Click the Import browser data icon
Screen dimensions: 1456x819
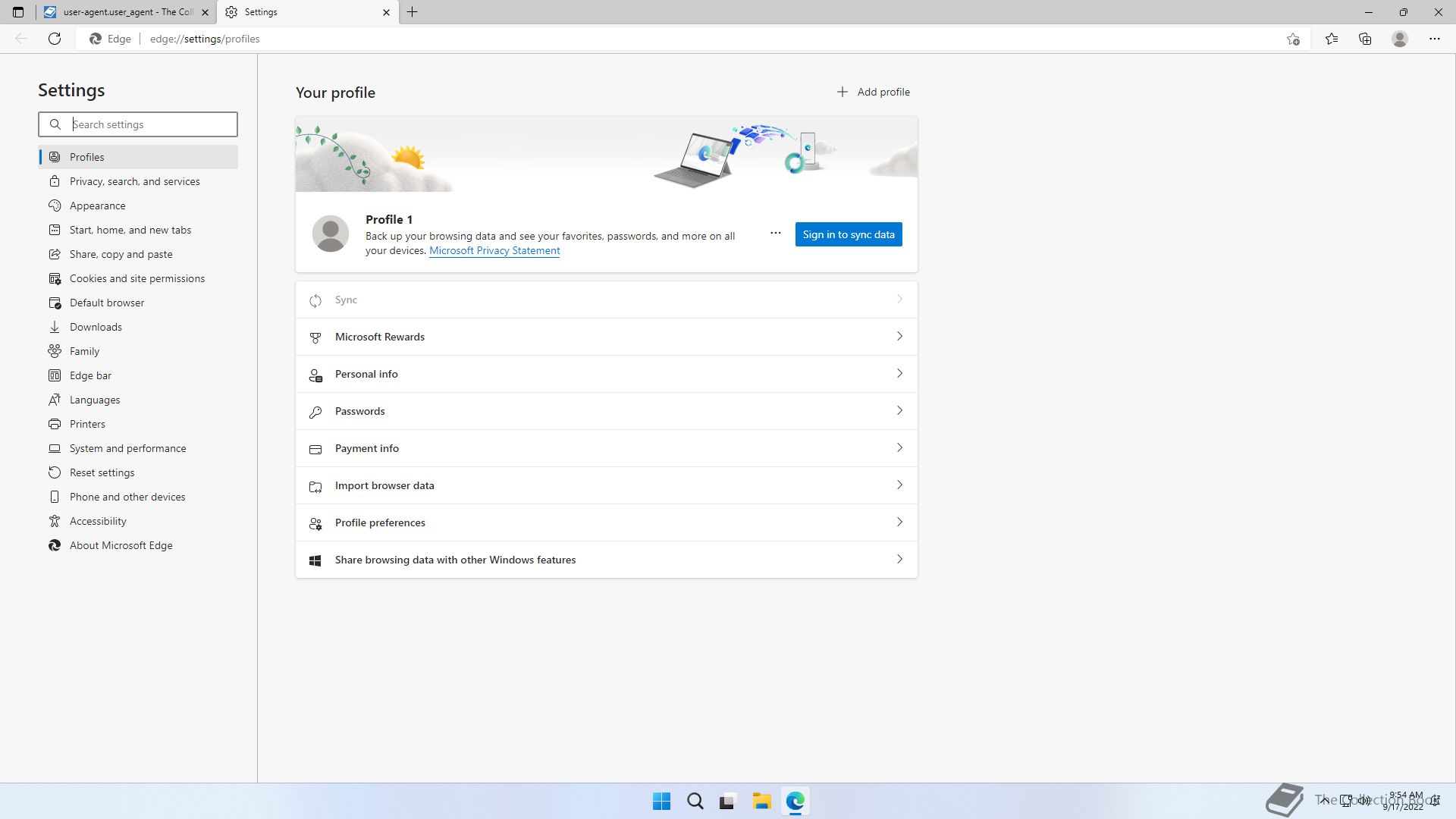(315, 486)
